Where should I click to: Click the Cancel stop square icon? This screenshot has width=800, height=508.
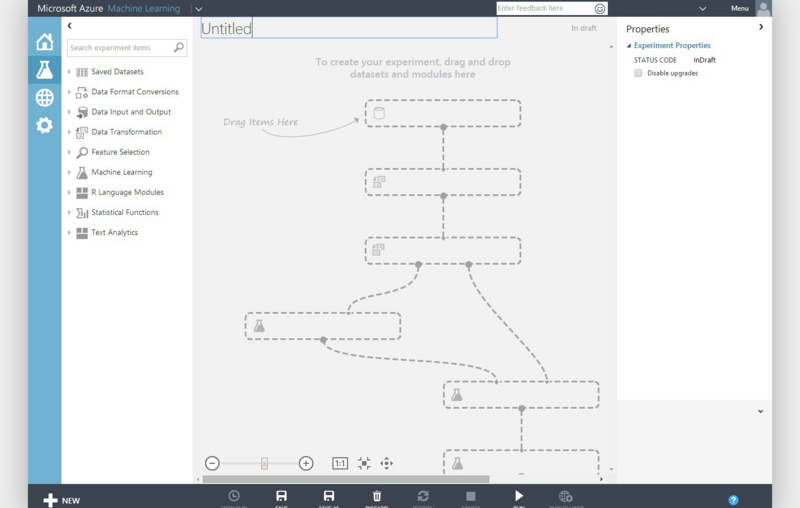(x=471, y=496)
